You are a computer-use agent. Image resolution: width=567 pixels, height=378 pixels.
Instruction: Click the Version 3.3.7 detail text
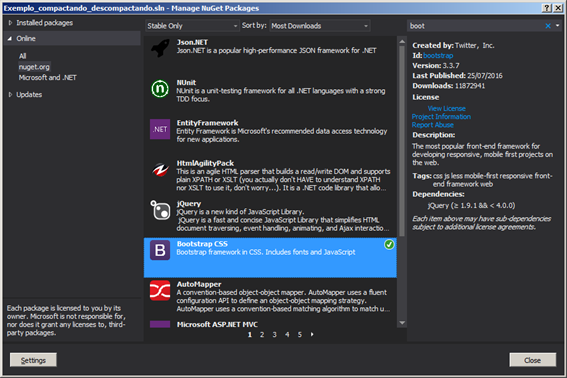coord(436,65)
